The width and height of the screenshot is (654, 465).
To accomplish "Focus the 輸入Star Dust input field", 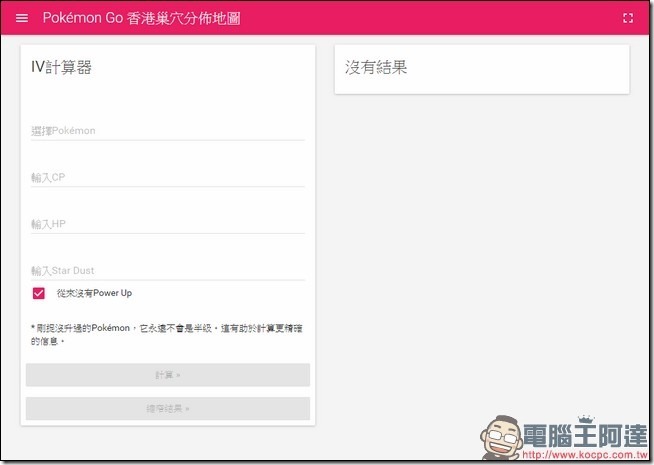I will click(x=167, y=271).
